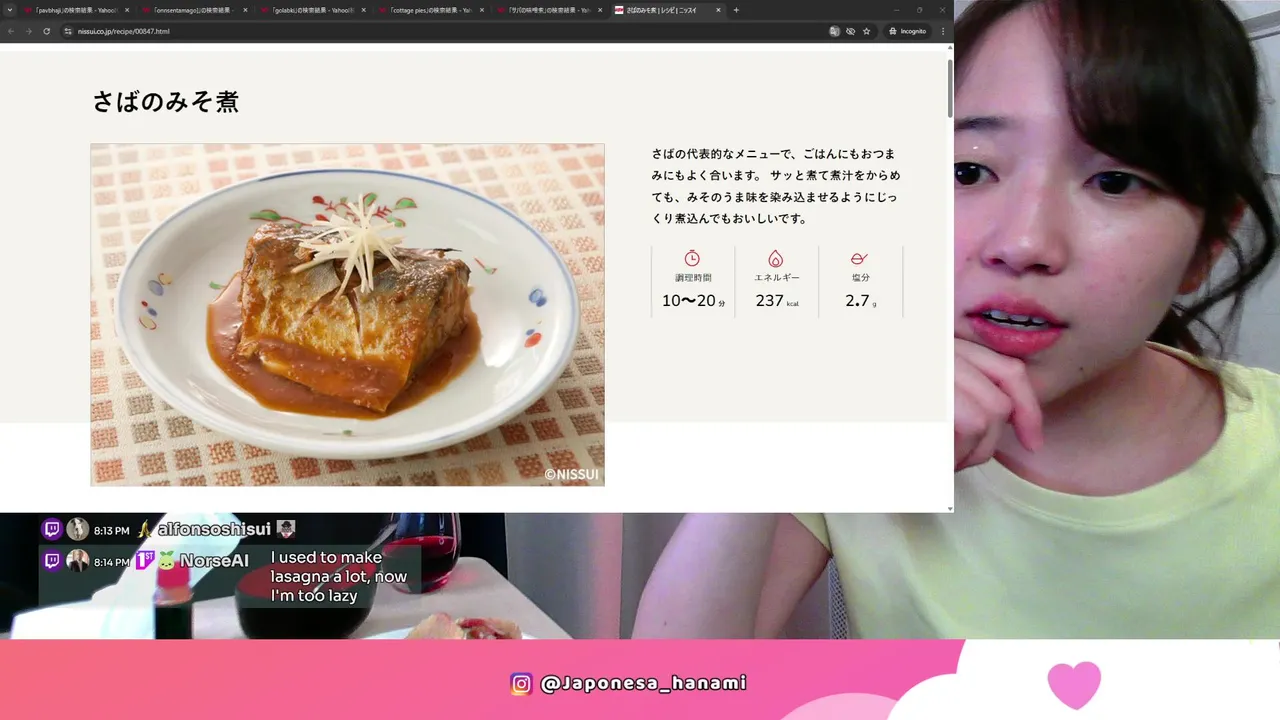Click the エネルギー label
The image size is (1280, 720).
(x=777, y=278)
